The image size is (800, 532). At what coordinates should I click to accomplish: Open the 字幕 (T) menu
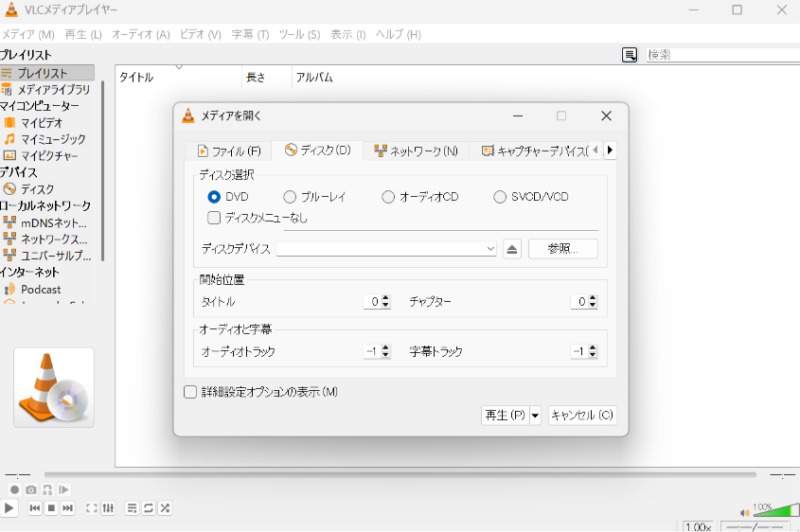point(250,35)
